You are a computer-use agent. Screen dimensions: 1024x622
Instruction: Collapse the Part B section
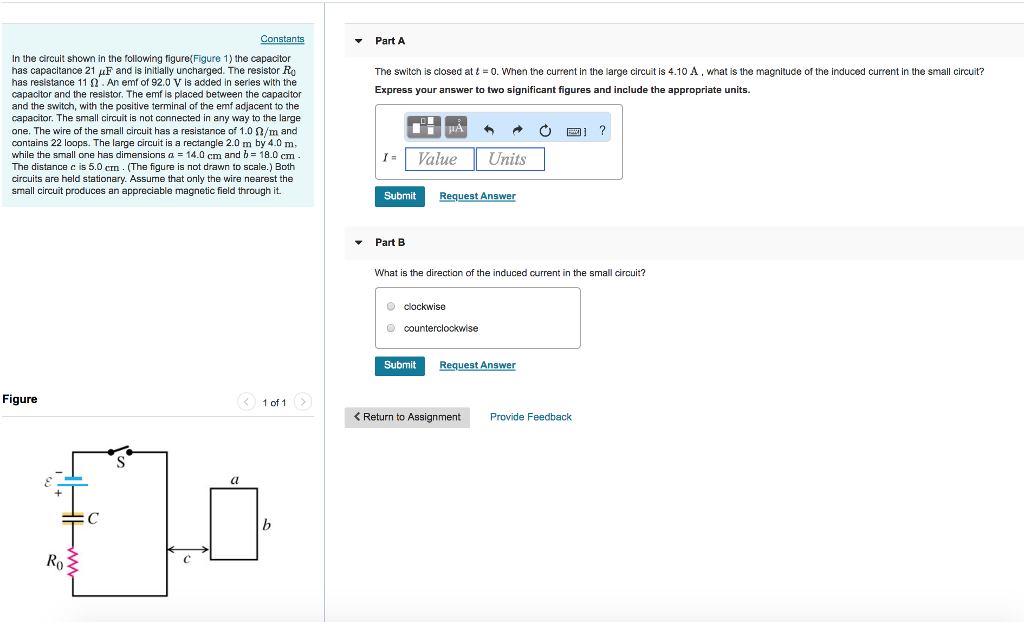pos(357,242)
